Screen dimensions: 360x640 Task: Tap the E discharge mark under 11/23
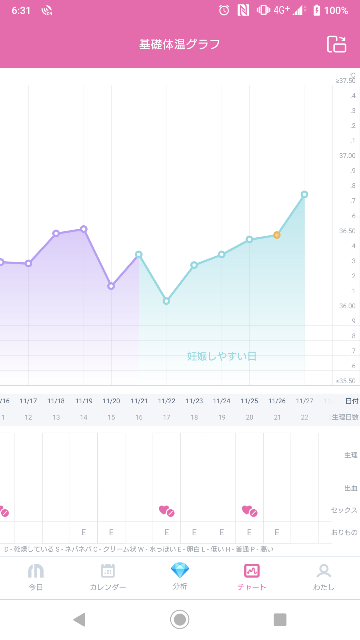(194, 532)
